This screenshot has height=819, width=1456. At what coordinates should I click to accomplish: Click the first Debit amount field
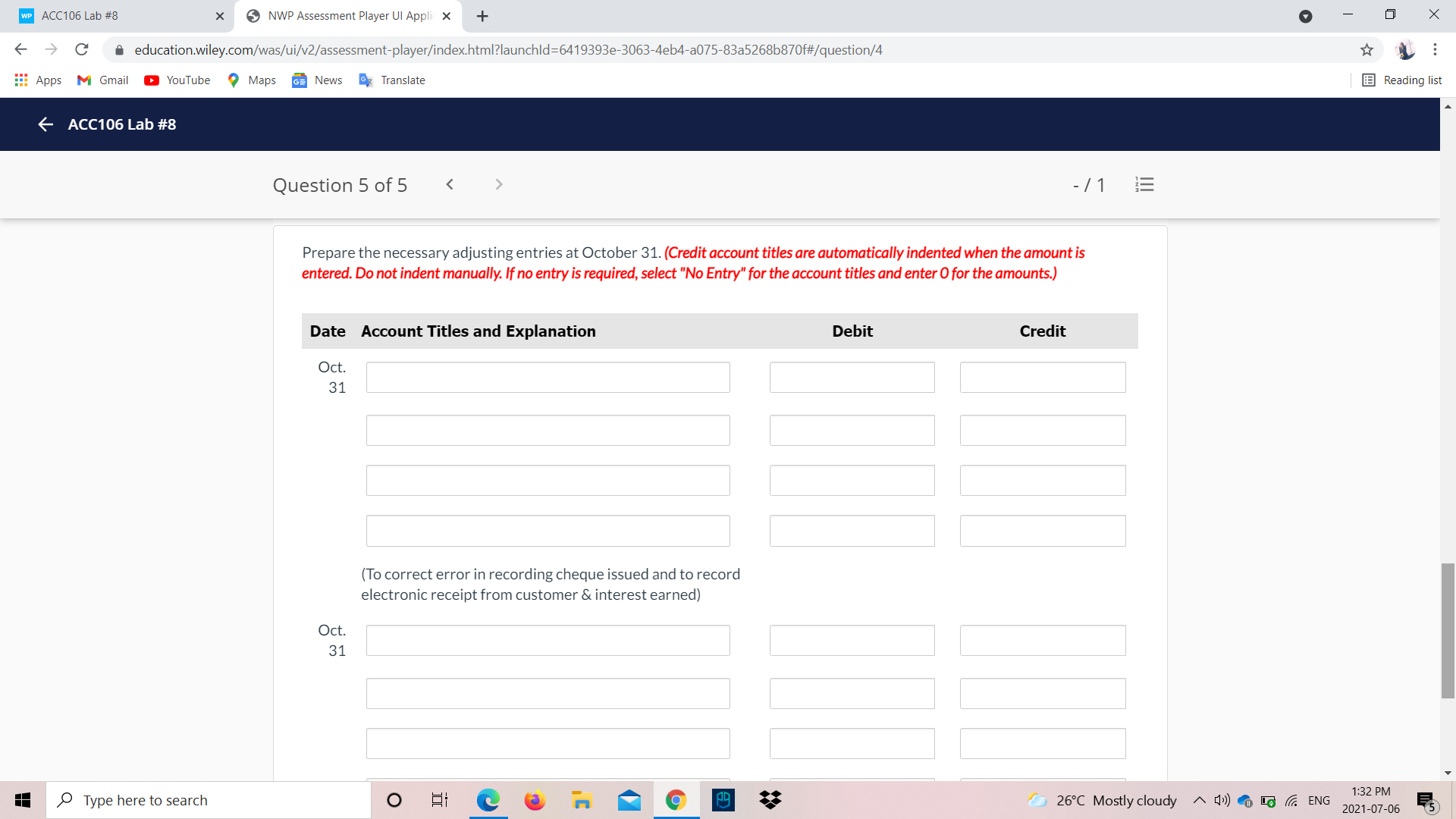click(852, 377)
